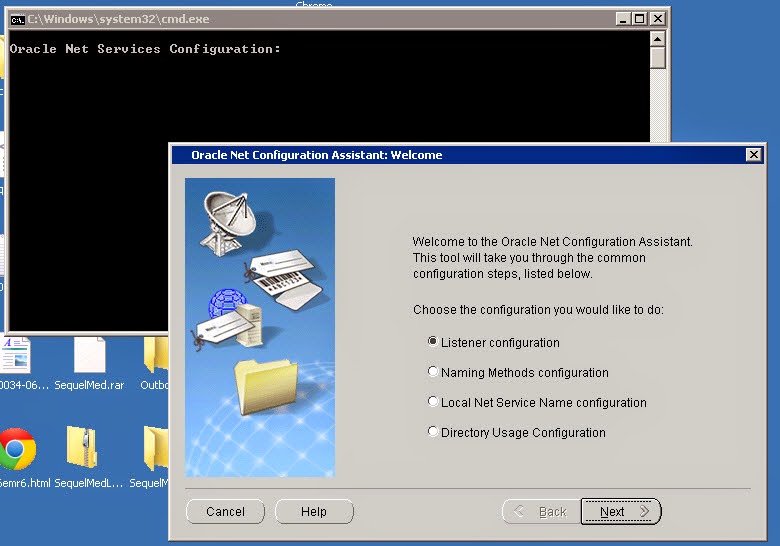Click the cmd.exe vertical scrollbar thumb
This screenshot has height=546, width=780.
pyautogui.click(x=658, y=58)
